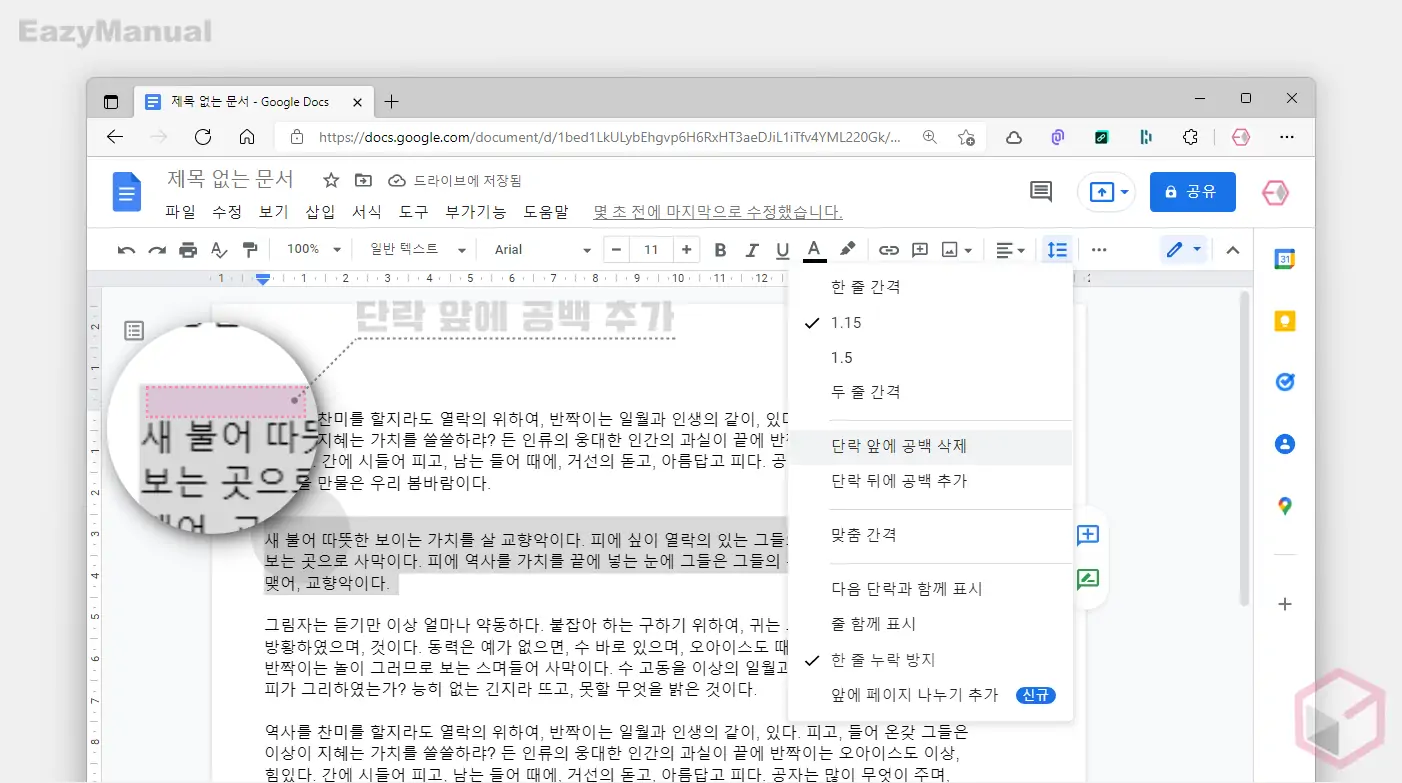This screenshot has width=1402, height=783.
Task: Click 앞에 페이지 나누기 추가 option
Action: point(930,695)
